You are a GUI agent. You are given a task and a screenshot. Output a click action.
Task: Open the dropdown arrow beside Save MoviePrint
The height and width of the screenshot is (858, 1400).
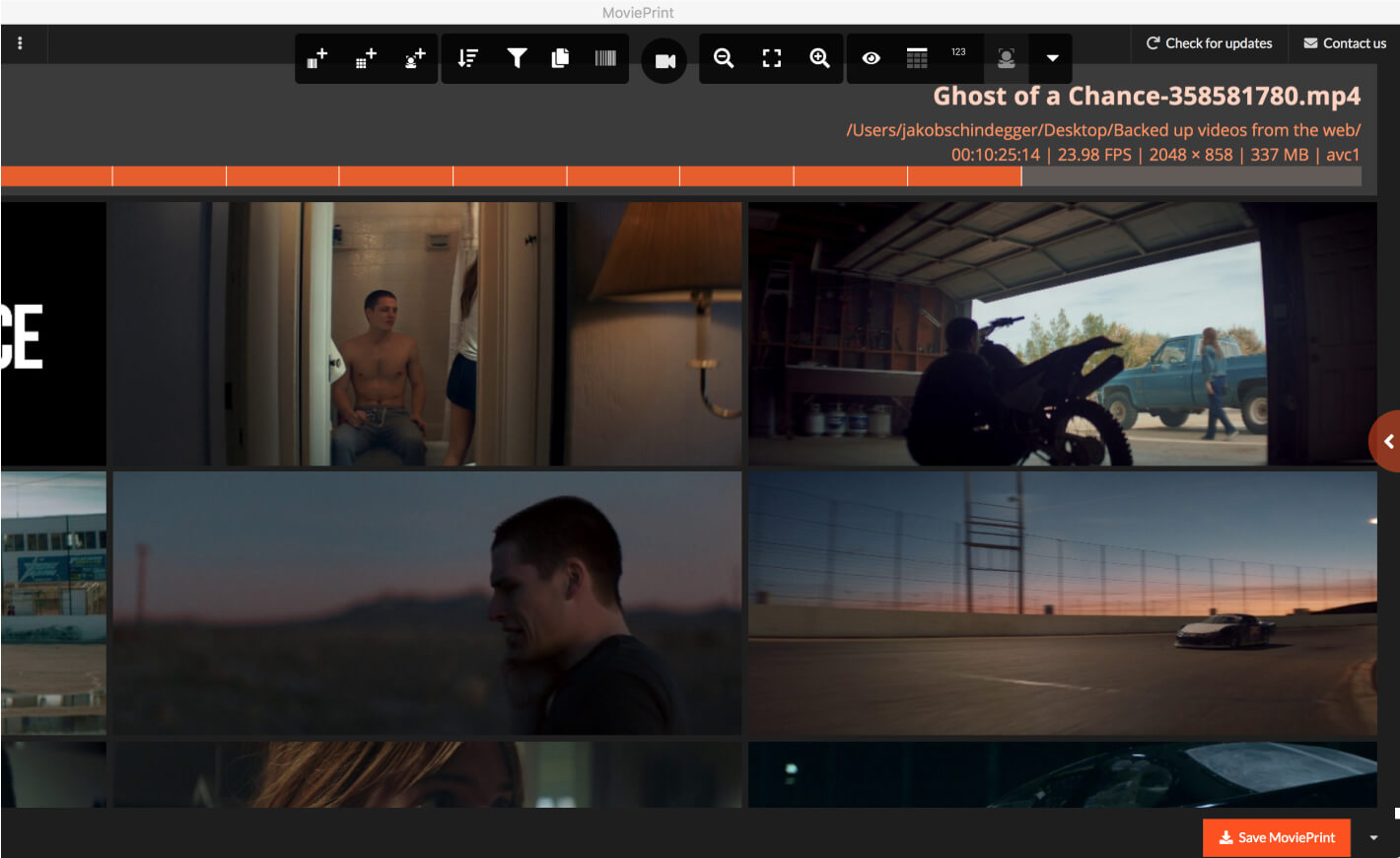[x=1373, y=838]
